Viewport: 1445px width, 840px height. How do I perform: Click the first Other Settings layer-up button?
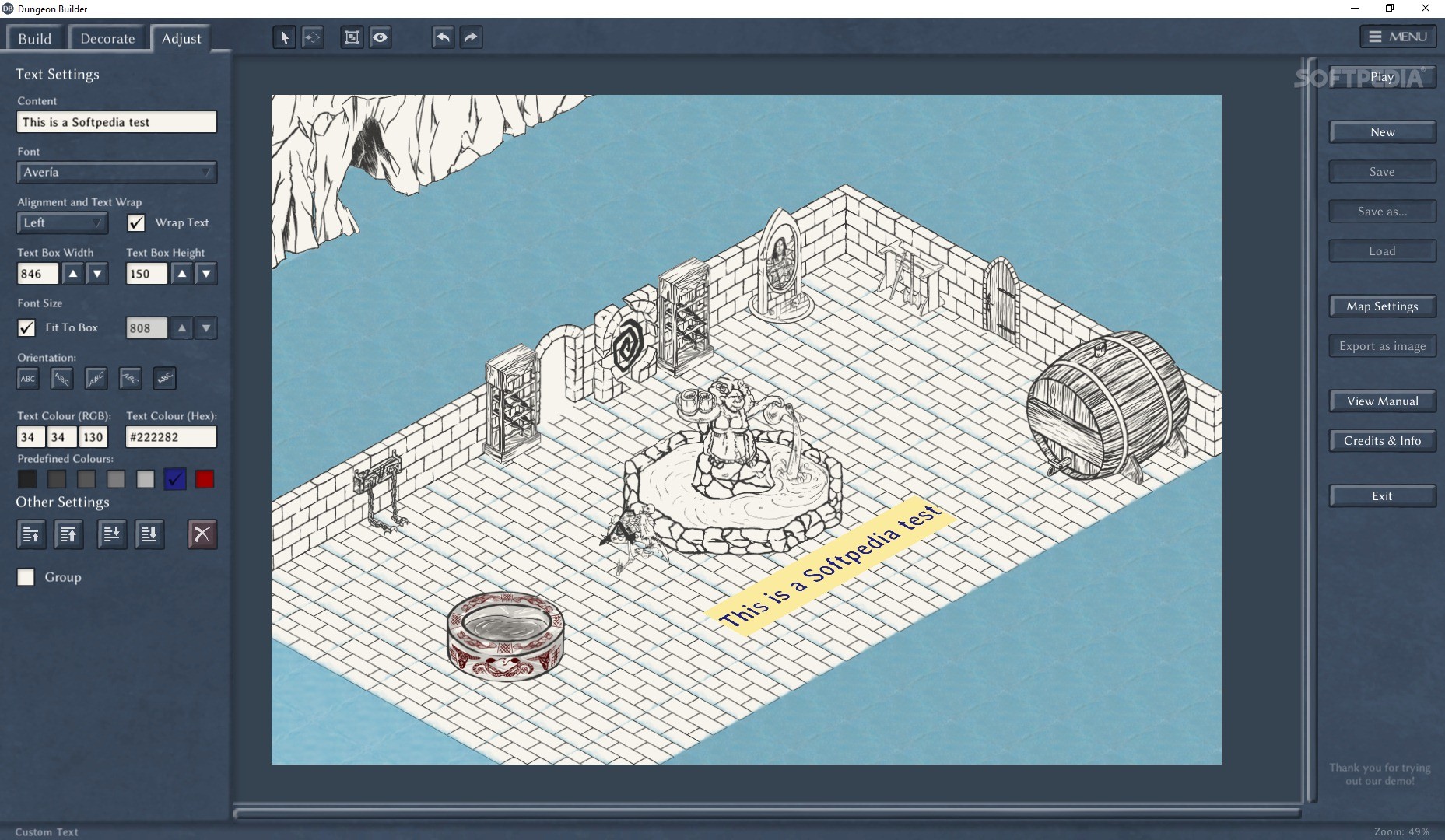click(x=31, y=534)
